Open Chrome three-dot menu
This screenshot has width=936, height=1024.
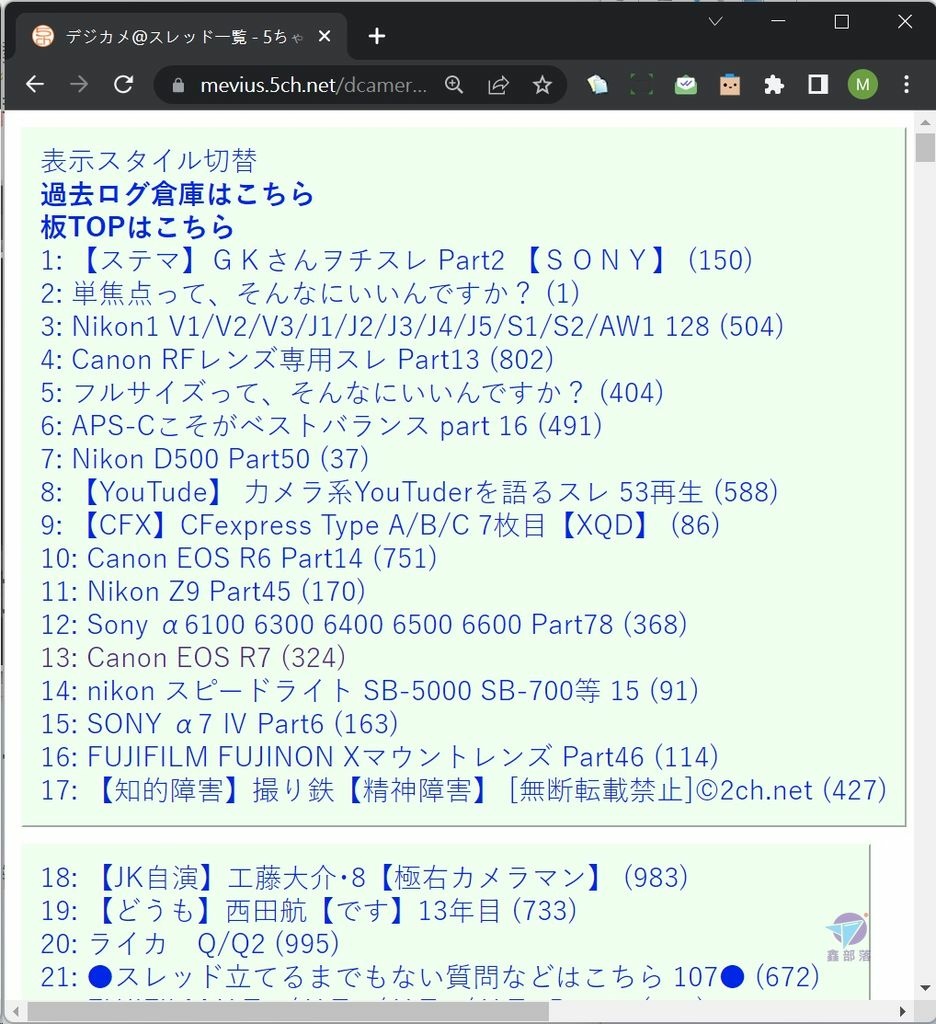(906, 84)
